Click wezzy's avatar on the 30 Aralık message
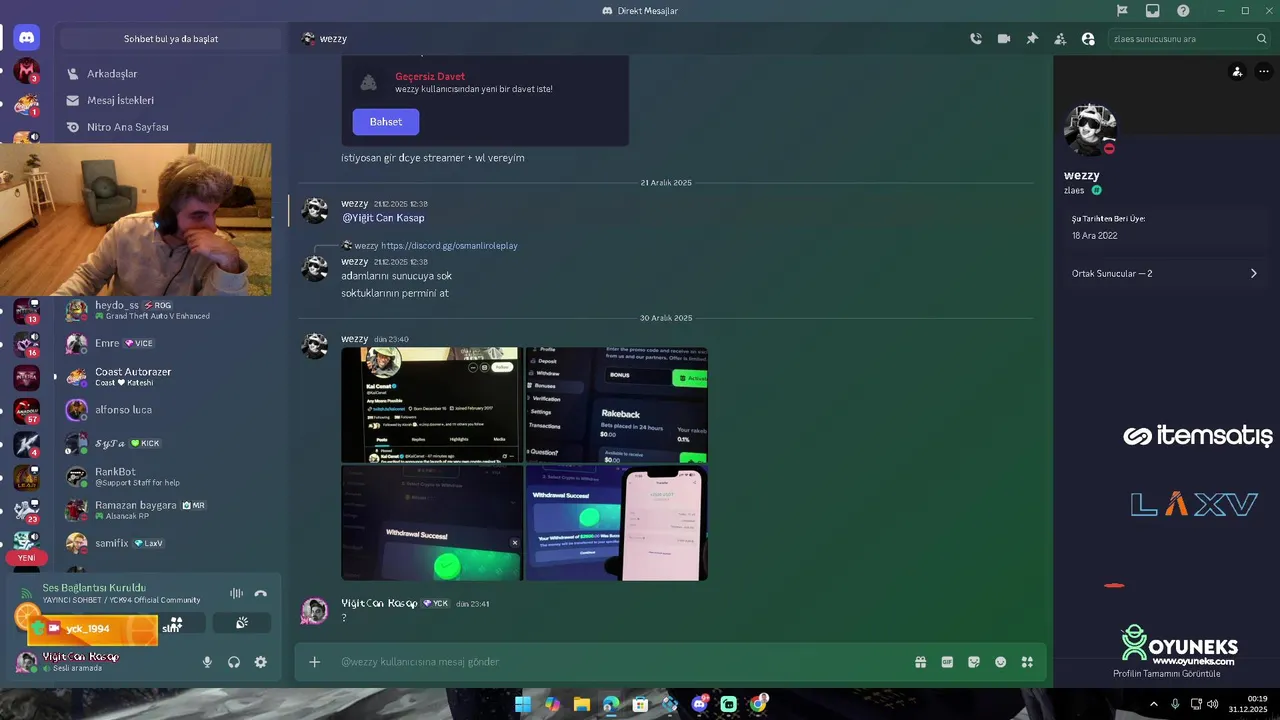1280x720 pixels. coord(315,345)
